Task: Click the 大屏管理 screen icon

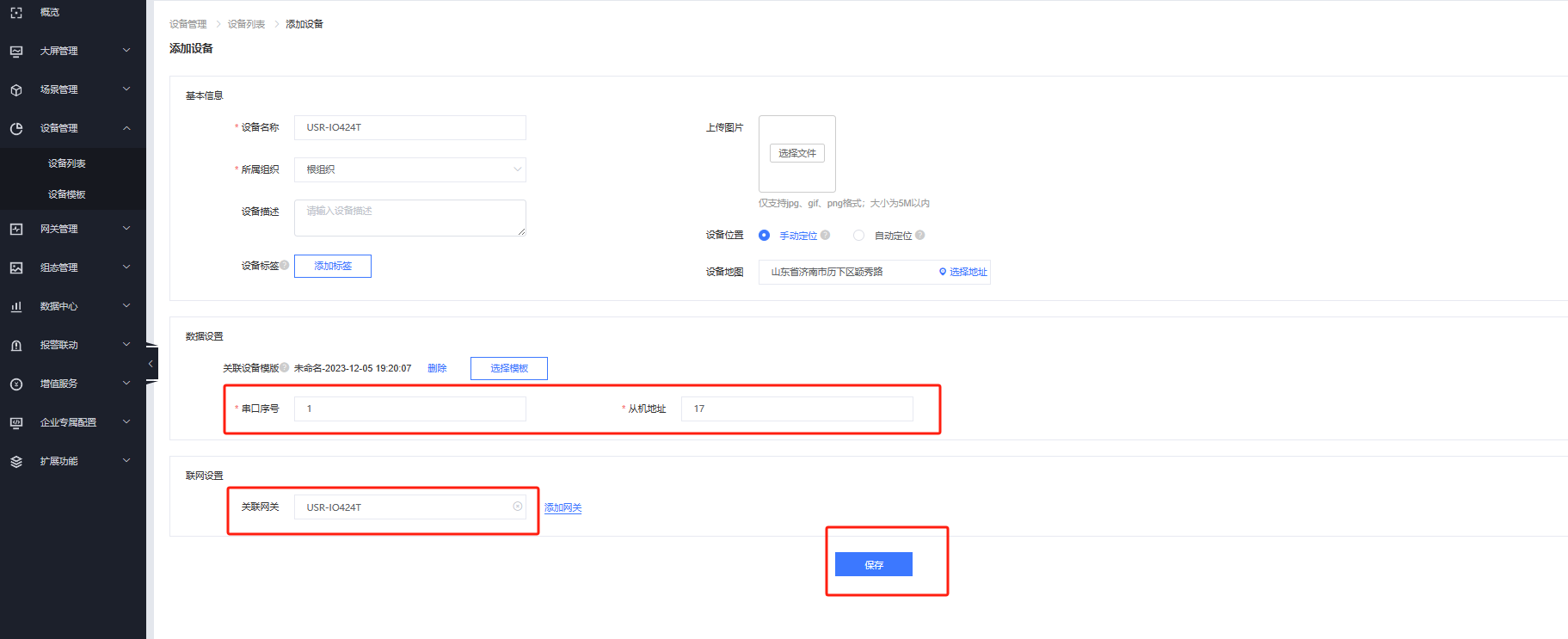Action: (16, 52)
